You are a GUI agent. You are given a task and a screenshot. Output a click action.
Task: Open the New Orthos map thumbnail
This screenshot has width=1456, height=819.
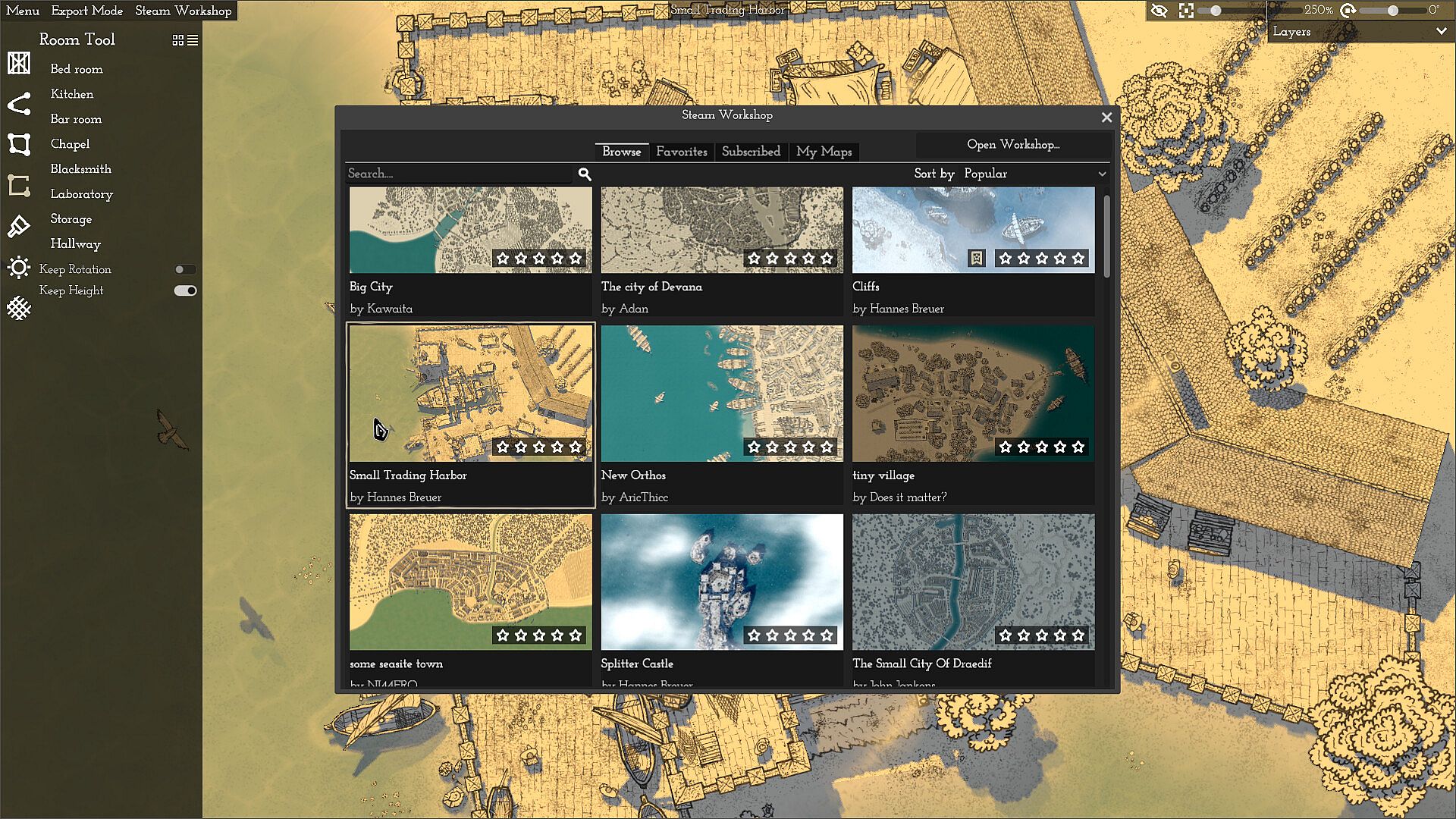721,393
